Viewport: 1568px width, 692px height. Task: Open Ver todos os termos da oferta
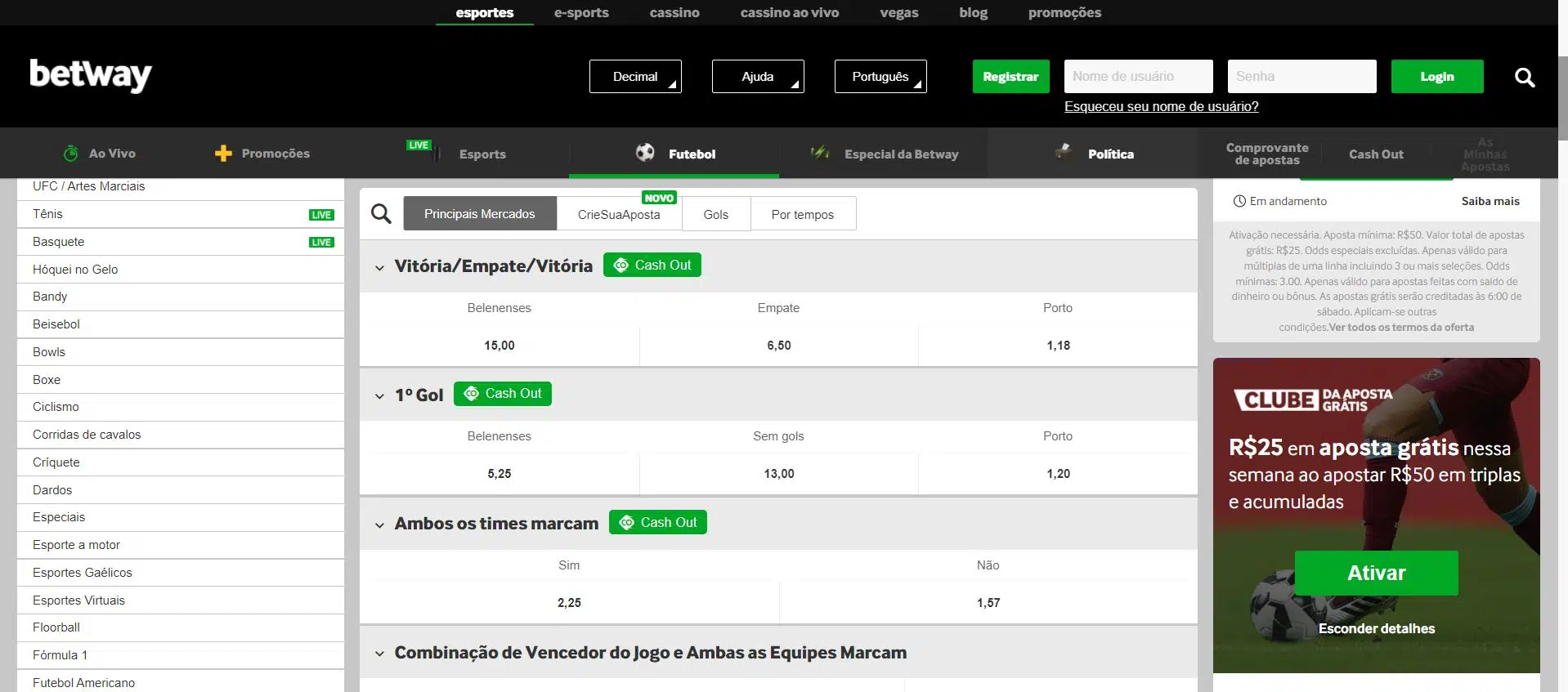(1401, 327)
